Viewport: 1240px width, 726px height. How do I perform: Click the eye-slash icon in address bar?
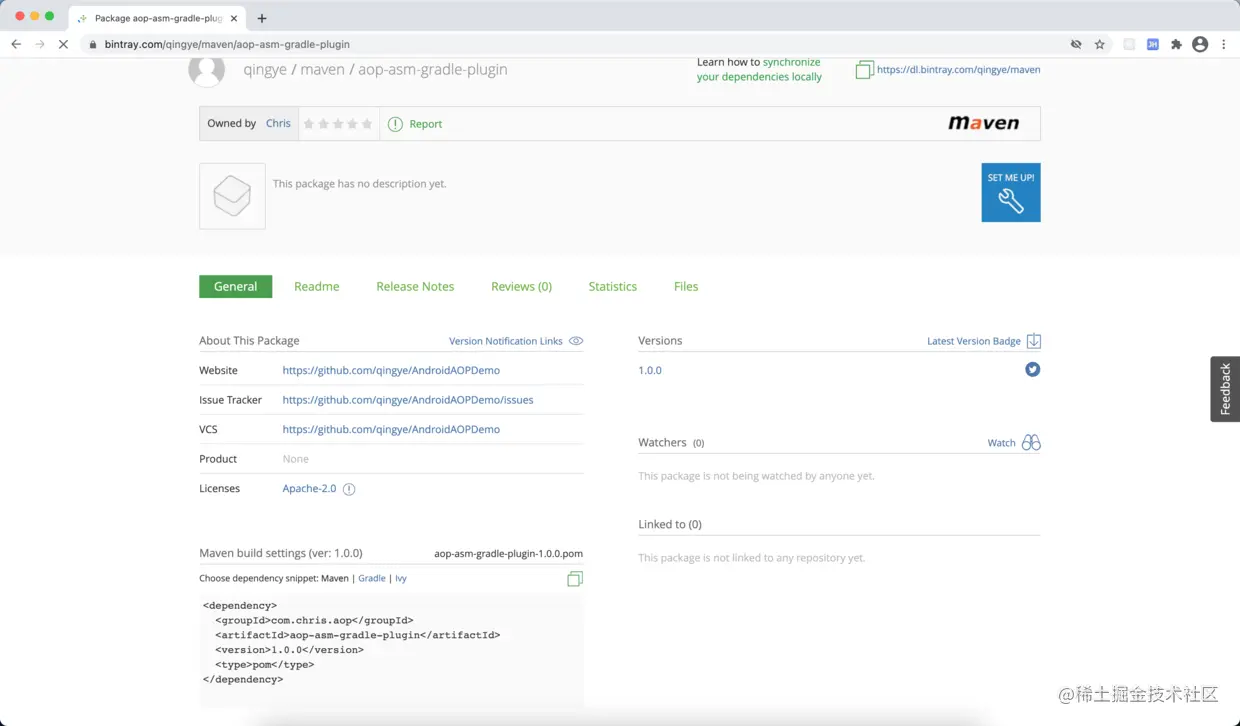tap(1076, 44)
